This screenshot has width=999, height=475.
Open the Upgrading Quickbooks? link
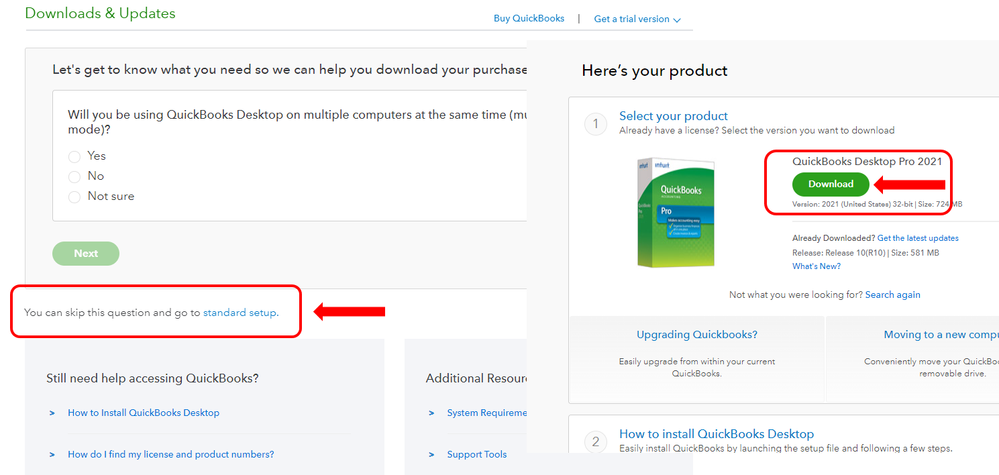pos(697,335)
